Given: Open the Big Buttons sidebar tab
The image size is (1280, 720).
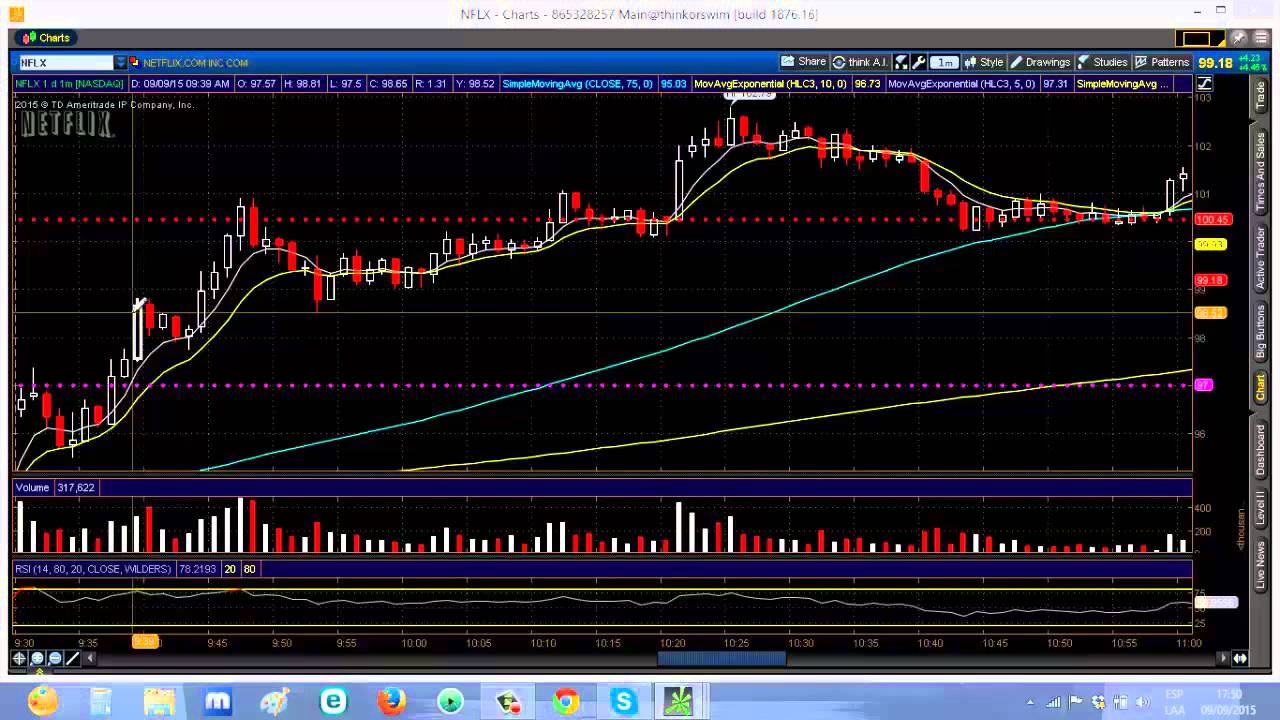Looking at the screenshot, I should pyautogui.click(x=1260, y=333).
